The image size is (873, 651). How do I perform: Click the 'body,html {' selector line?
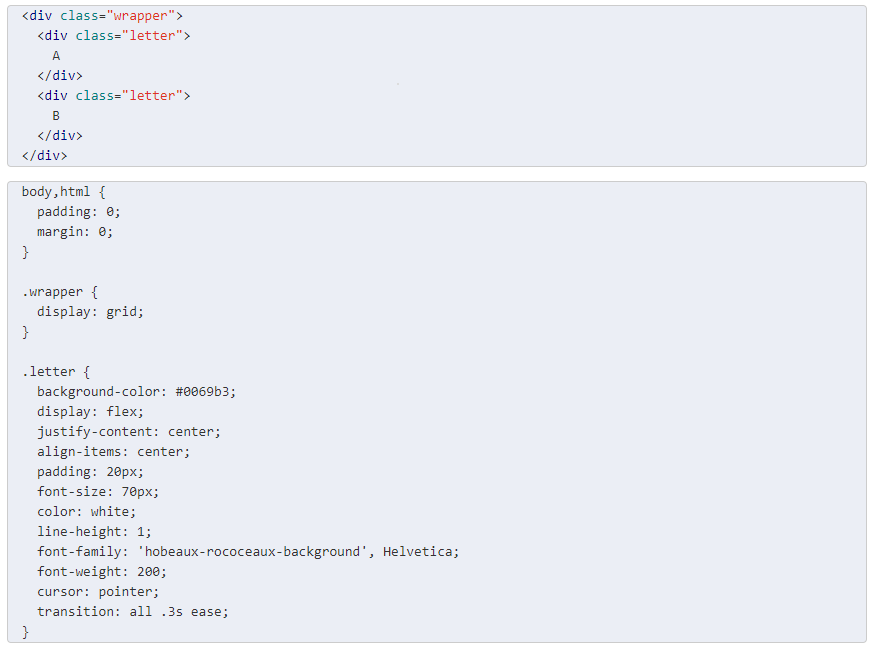pyautogui.click(x=63, y=192)
